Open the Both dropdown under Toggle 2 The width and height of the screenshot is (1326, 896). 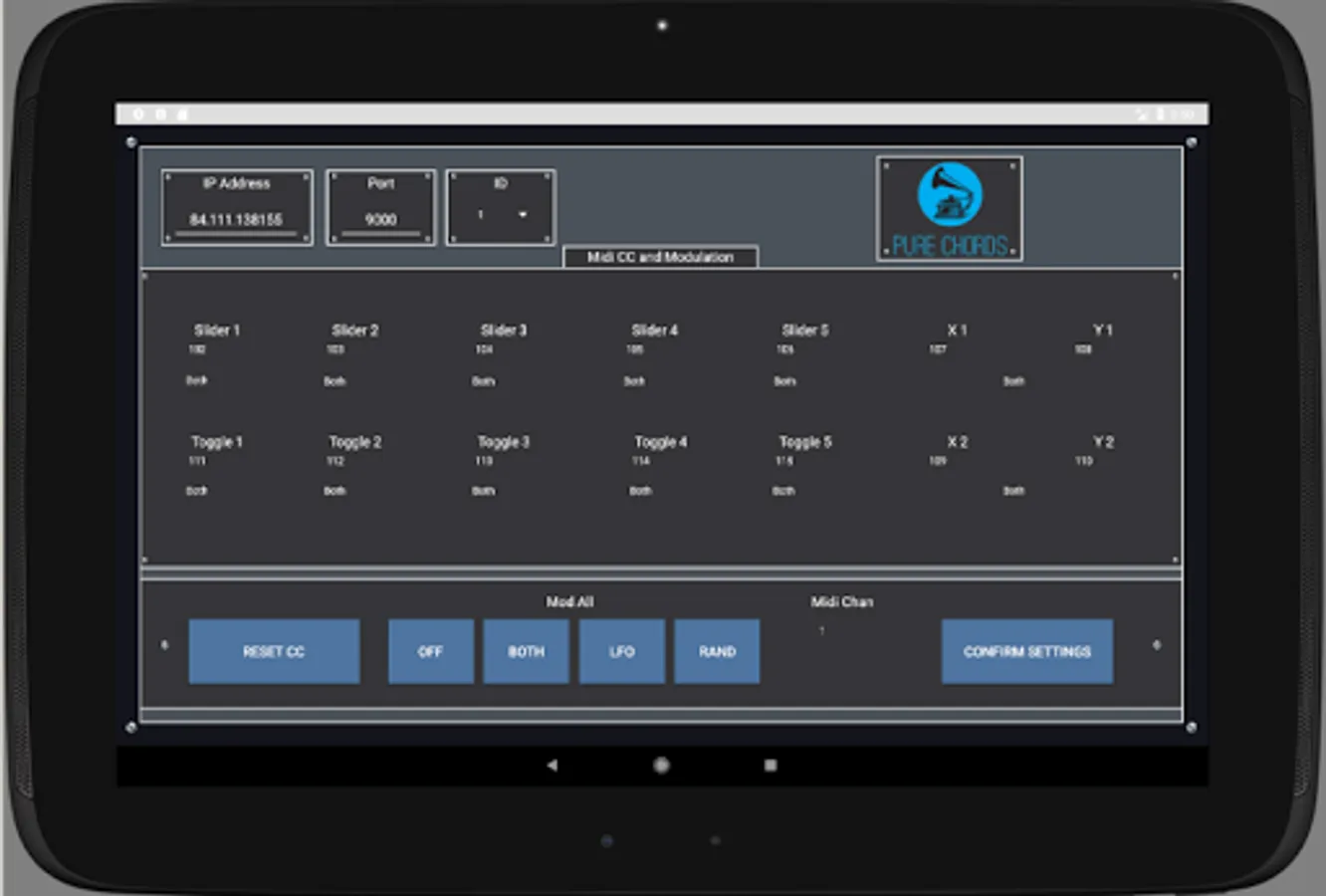point(334,491)
